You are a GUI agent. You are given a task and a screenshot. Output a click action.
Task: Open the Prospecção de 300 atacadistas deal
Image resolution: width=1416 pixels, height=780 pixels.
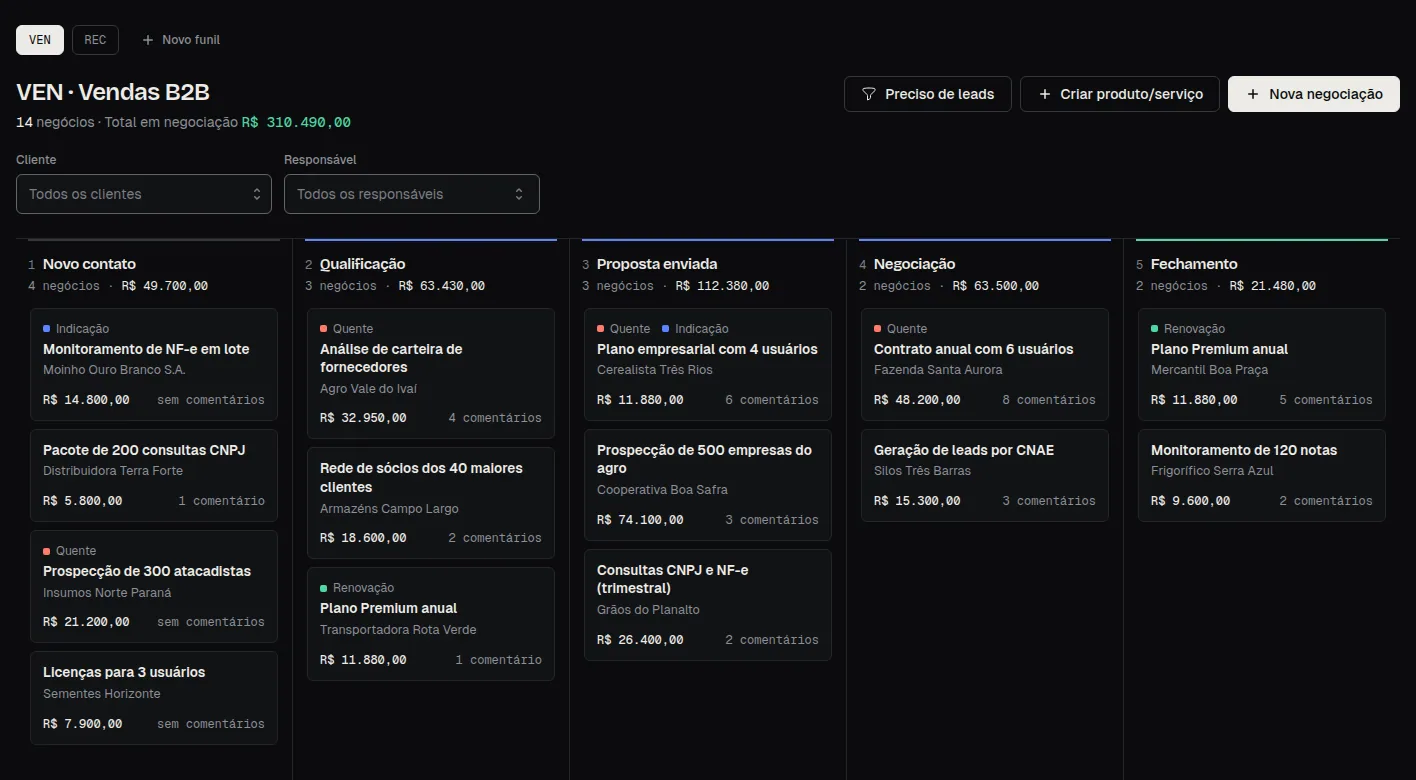pos(154,586)
